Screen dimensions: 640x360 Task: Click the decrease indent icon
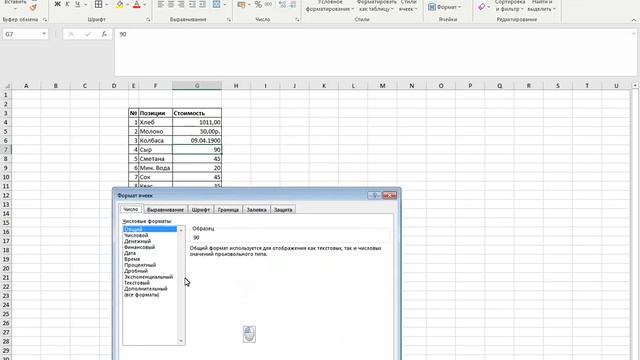tap(192, 4)
